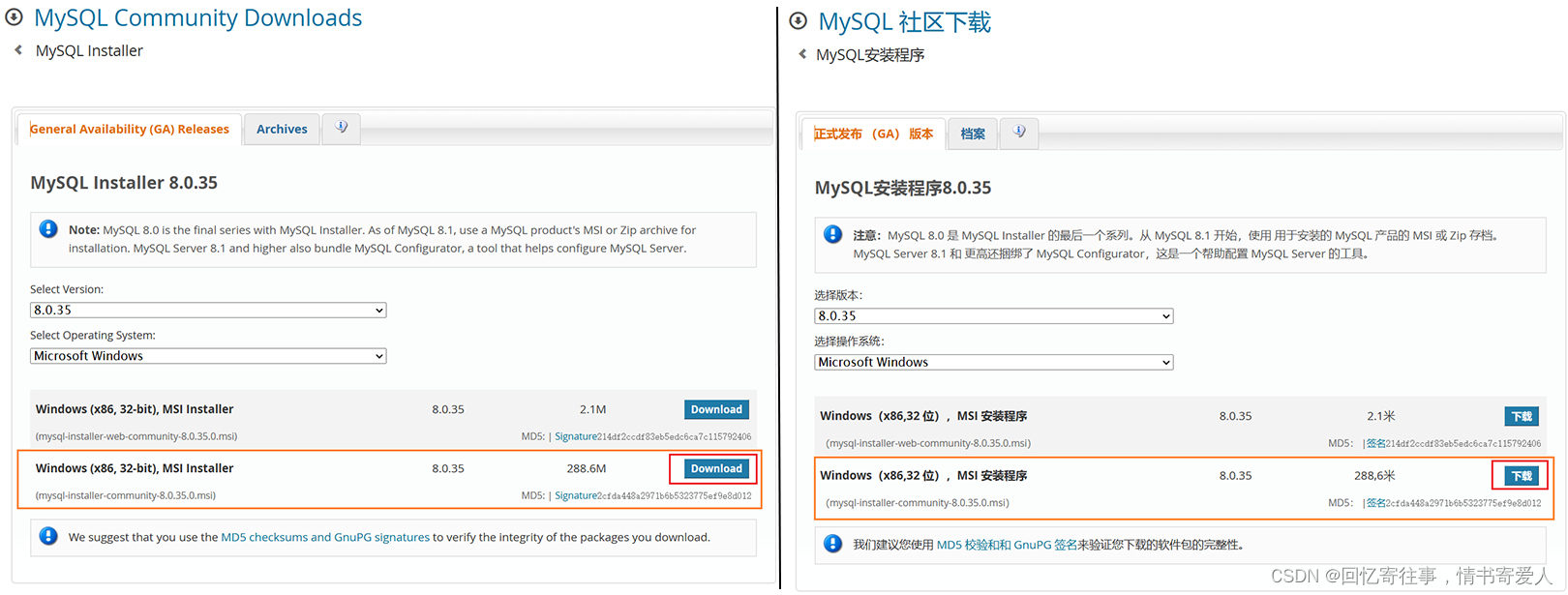Click 选择操作系统: label
This screenshot has width=1568, height=595.
click(x=850, y=342)
